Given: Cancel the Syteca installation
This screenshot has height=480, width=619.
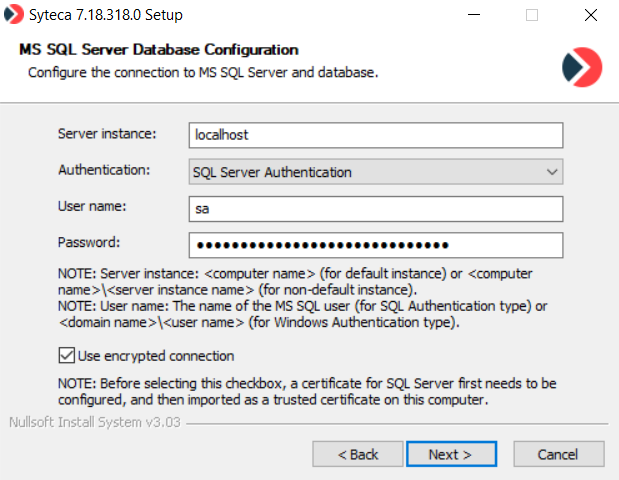Looking at the screenshot, I should click(558, 454).
